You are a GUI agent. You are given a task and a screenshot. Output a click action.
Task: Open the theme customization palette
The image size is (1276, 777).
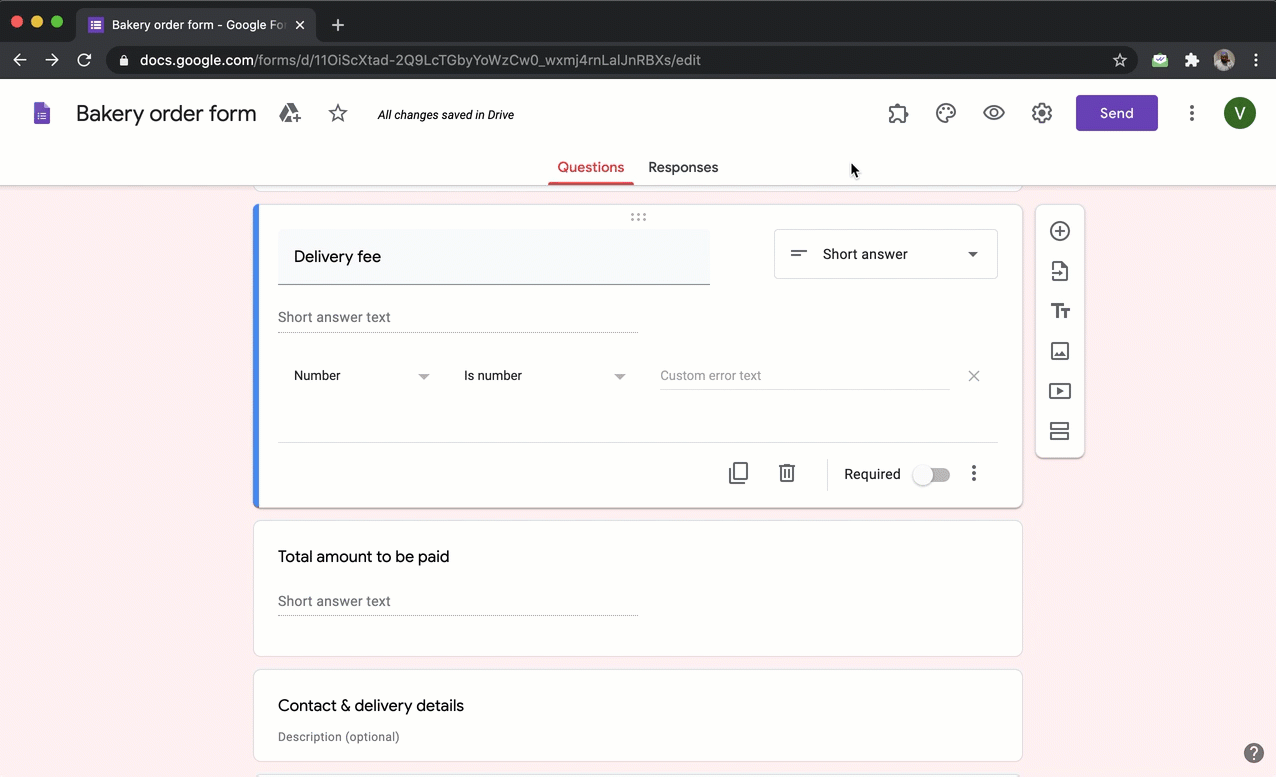pyautogui.click(x=945, y=113)
